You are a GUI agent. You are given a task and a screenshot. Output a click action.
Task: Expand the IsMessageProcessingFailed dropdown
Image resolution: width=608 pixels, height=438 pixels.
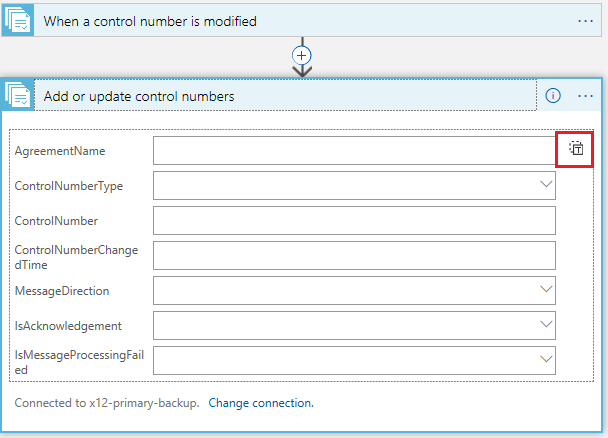point(546,360)
